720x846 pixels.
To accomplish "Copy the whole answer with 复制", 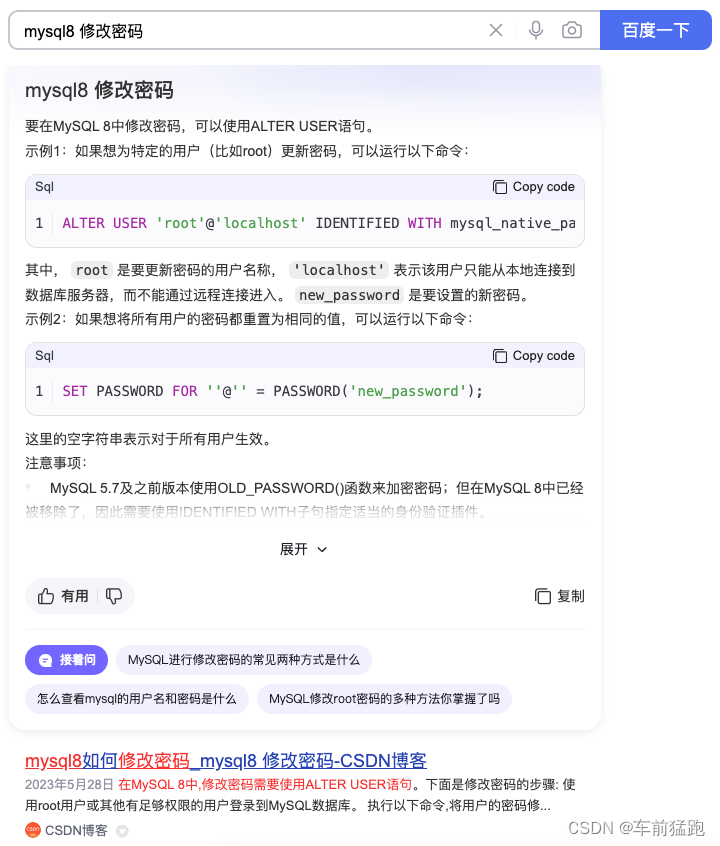I will point(560,596).
